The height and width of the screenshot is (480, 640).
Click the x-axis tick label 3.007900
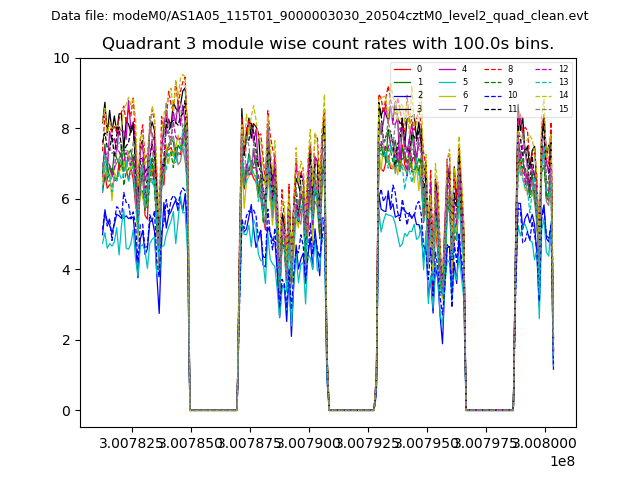point(309,442)
